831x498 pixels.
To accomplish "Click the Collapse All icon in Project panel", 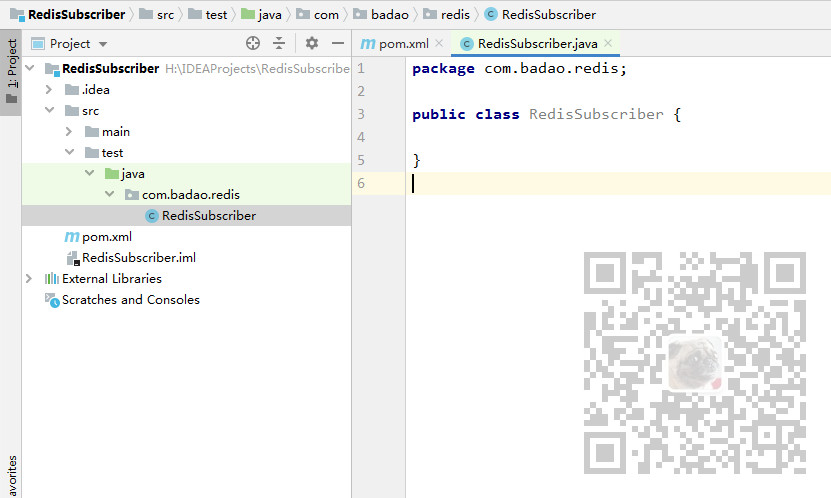I will click(279, 43).
